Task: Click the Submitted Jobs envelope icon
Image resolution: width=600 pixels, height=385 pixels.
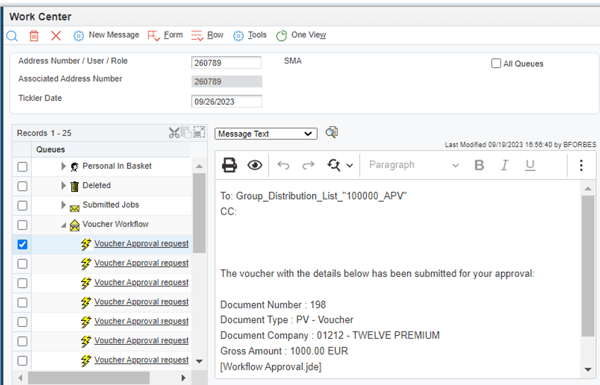Action: [75, 208]
